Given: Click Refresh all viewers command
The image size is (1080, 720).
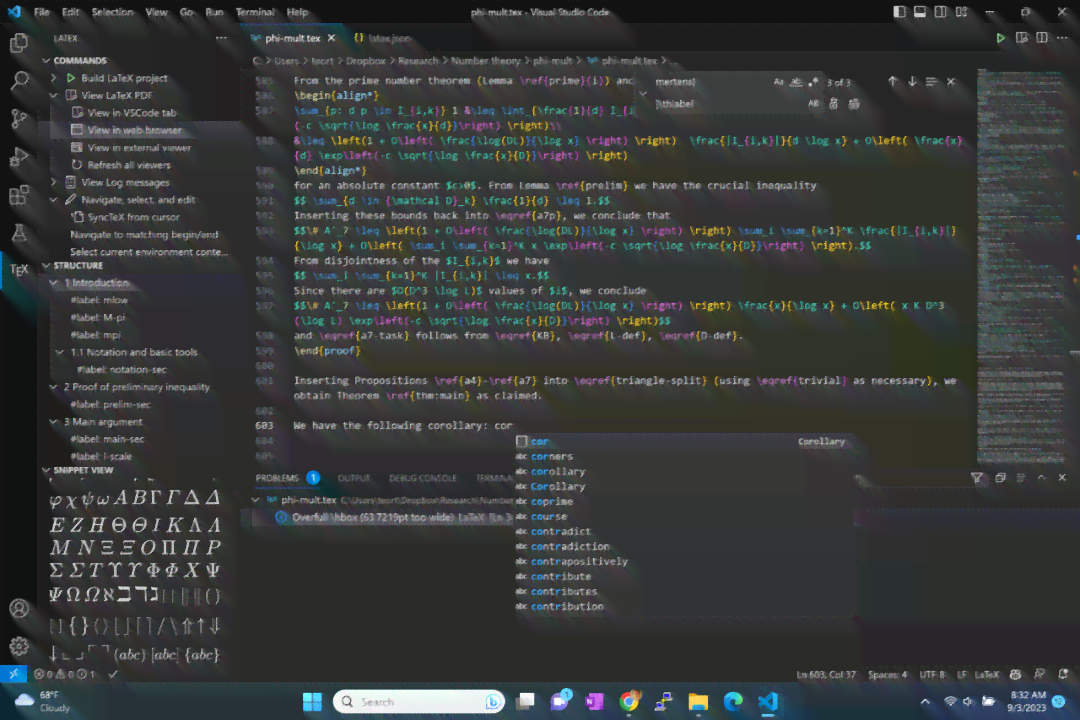Looking at the screenshot, I should tap(129, 165).
